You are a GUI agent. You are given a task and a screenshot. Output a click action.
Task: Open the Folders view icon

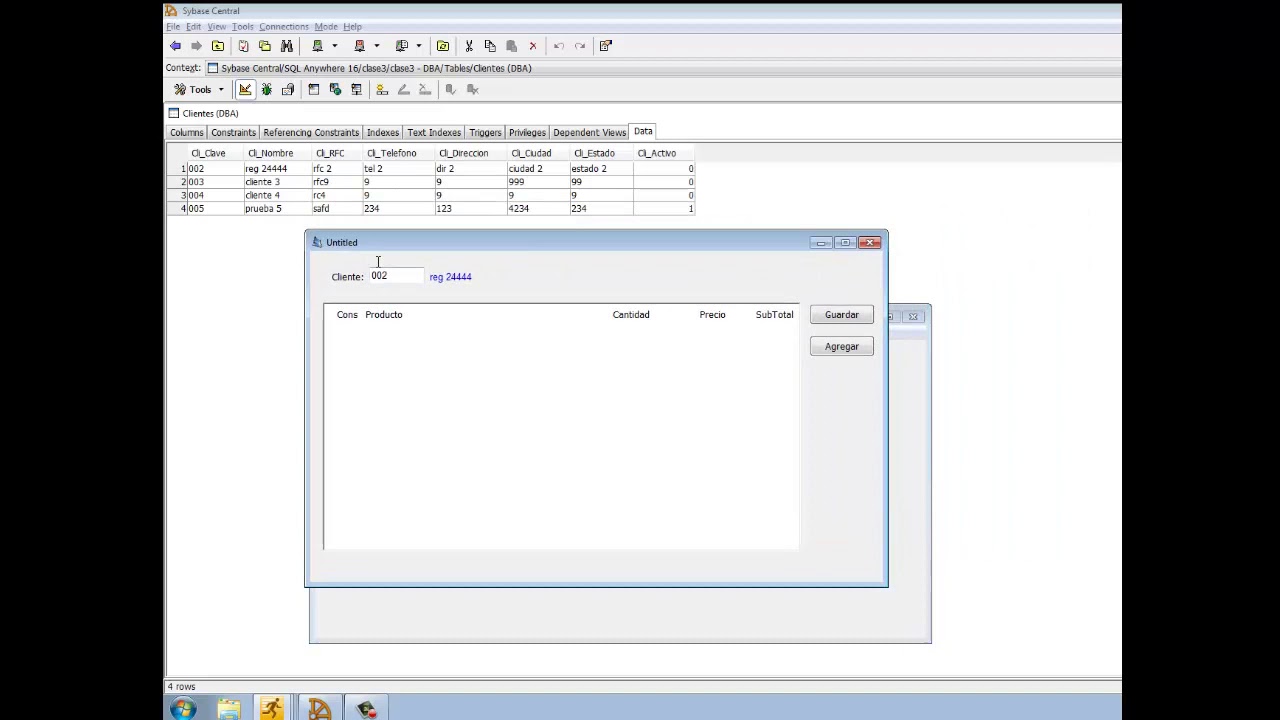(265, 46)
